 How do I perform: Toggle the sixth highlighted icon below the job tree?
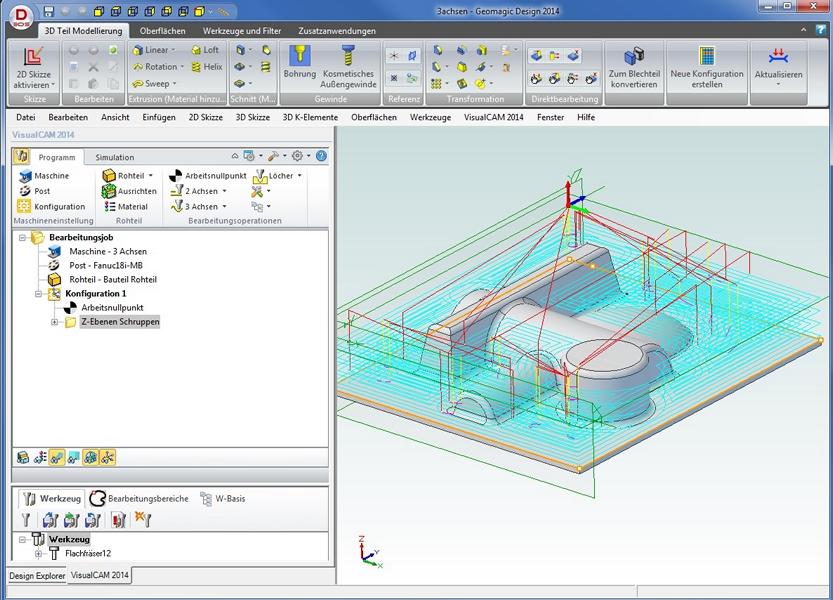click(x=107, y=458)
